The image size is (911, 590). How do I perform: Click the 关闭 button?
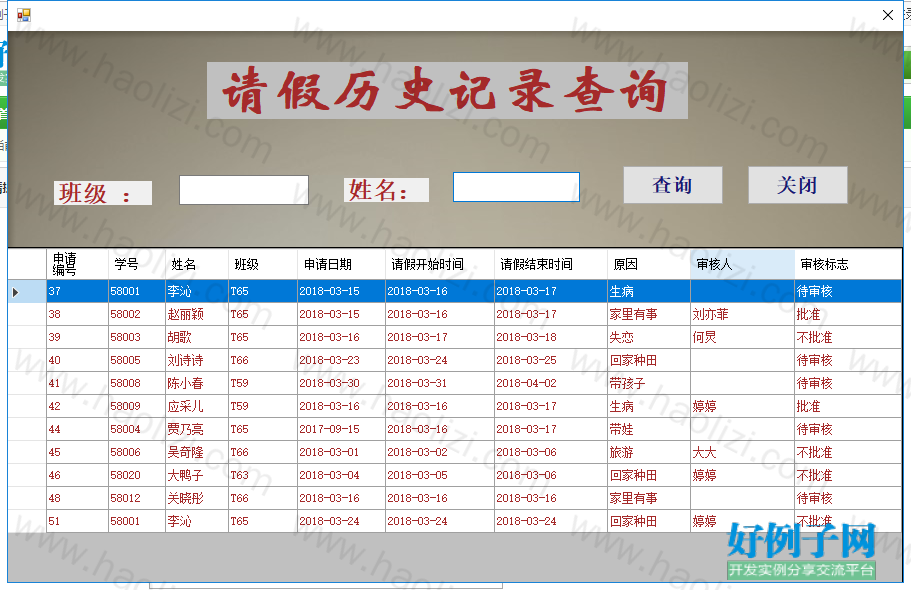click(x=798, y=185)
